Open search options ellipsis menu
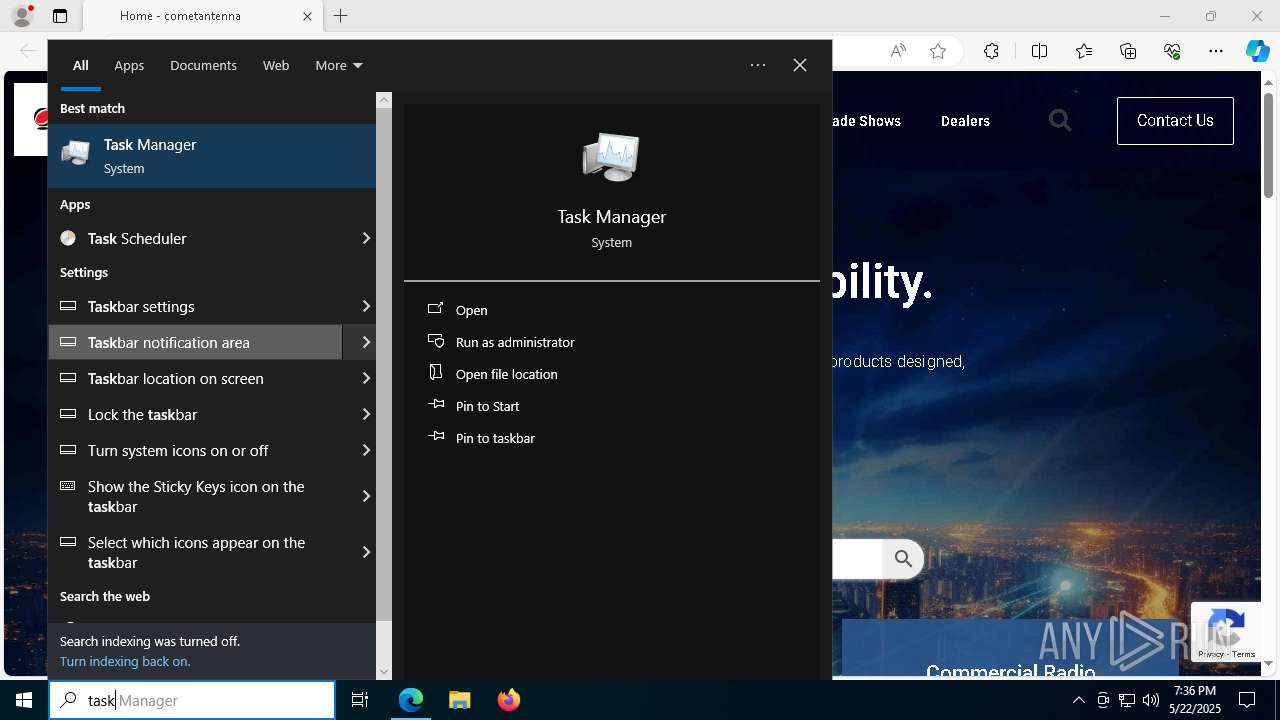 [758, 65]
